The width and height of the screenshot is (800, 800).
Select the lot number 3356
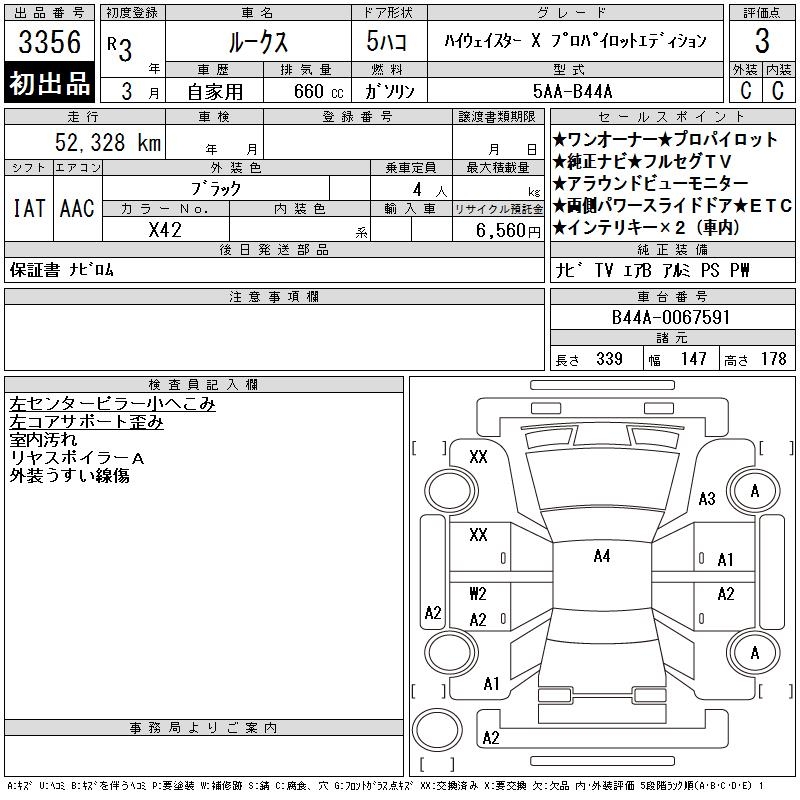[x=50, y=43]
